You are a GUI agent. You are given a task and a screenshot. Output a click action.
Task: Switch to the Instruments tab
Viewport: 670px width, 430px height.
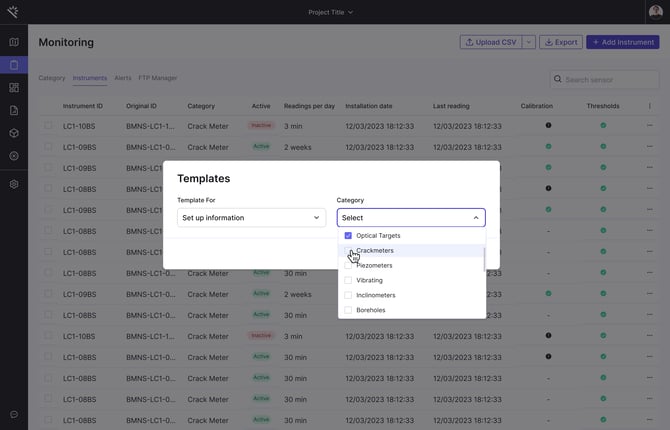pos(90,78)
